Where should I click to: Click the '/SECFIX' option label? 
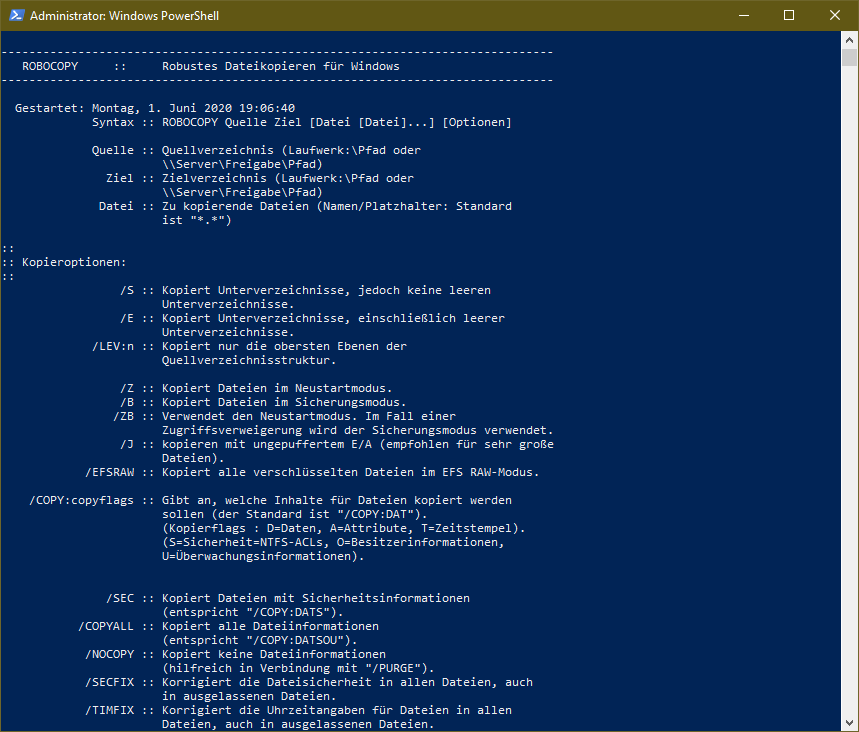click(x=110, y=682)
